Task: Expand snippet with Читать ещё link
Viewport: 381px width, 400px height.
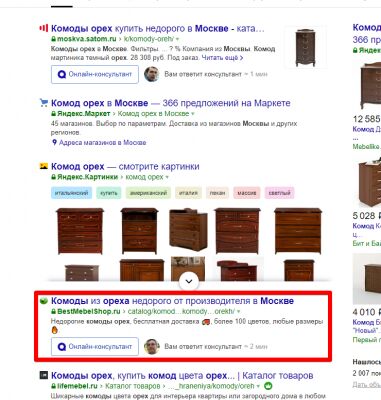Action: (x=222, y=58)
